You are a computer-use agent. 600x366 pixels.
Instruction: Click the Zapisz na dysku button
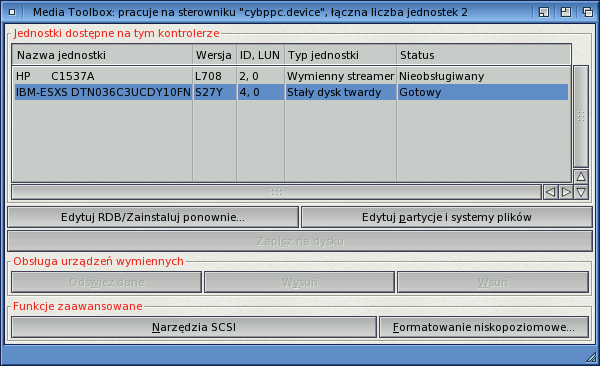pos(300,241)
